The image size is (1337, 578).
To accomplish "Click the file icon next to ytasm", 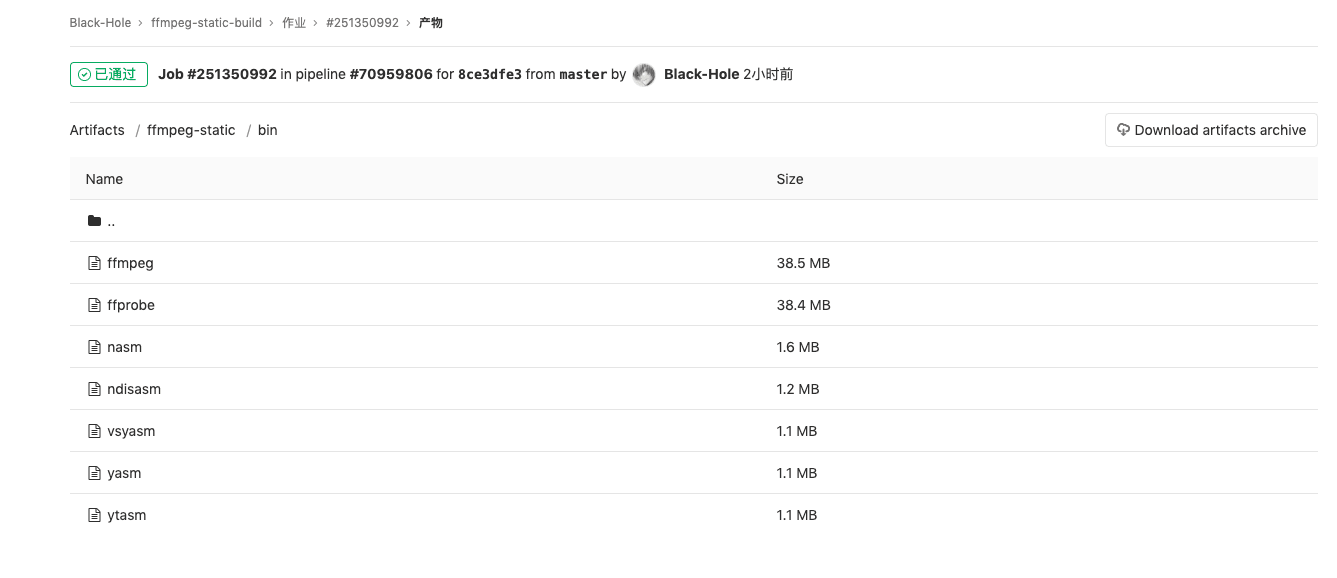I will tap(95, 515).
